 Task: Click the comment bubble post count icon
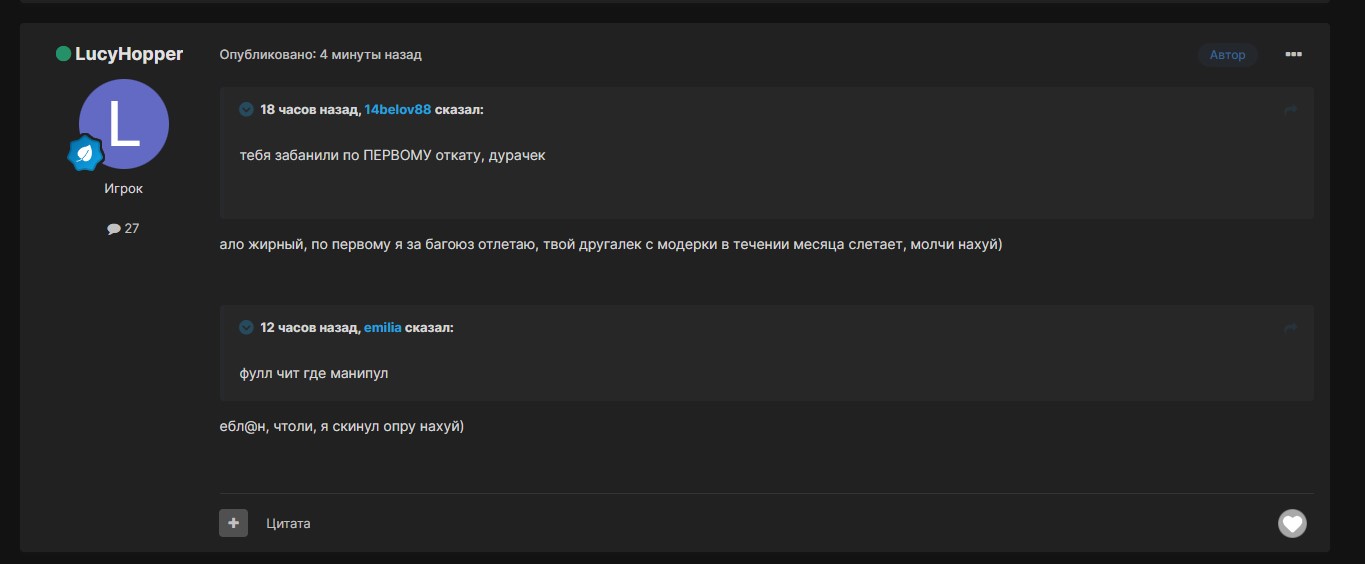point(114,229)
